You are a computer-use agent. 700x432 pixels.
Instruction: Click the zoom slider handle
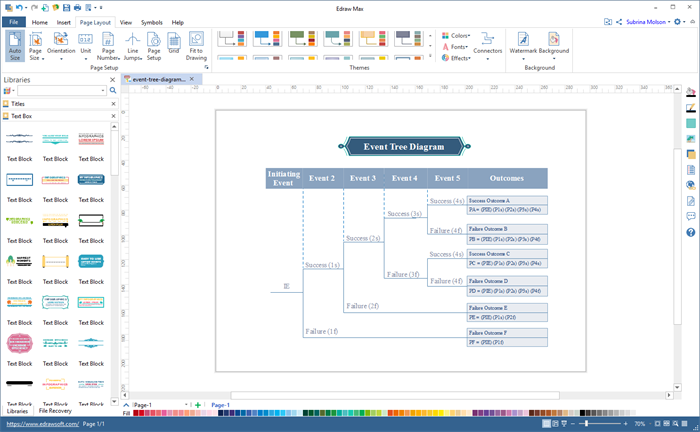[586, 424]
